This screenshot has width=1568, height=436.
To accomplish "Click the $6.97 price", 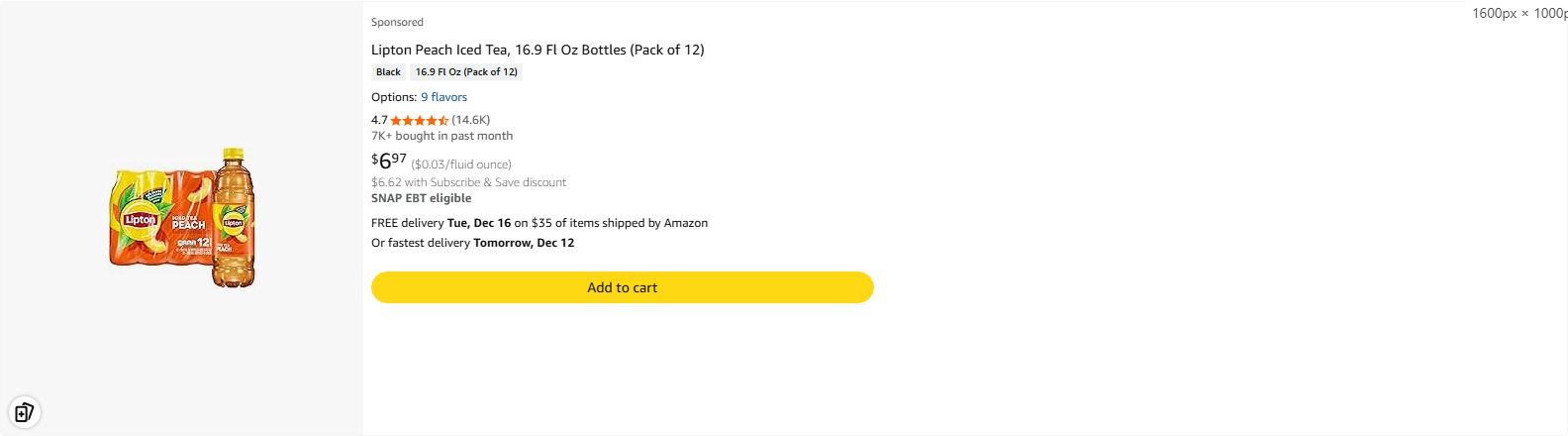I will click(x=389, y=161).
